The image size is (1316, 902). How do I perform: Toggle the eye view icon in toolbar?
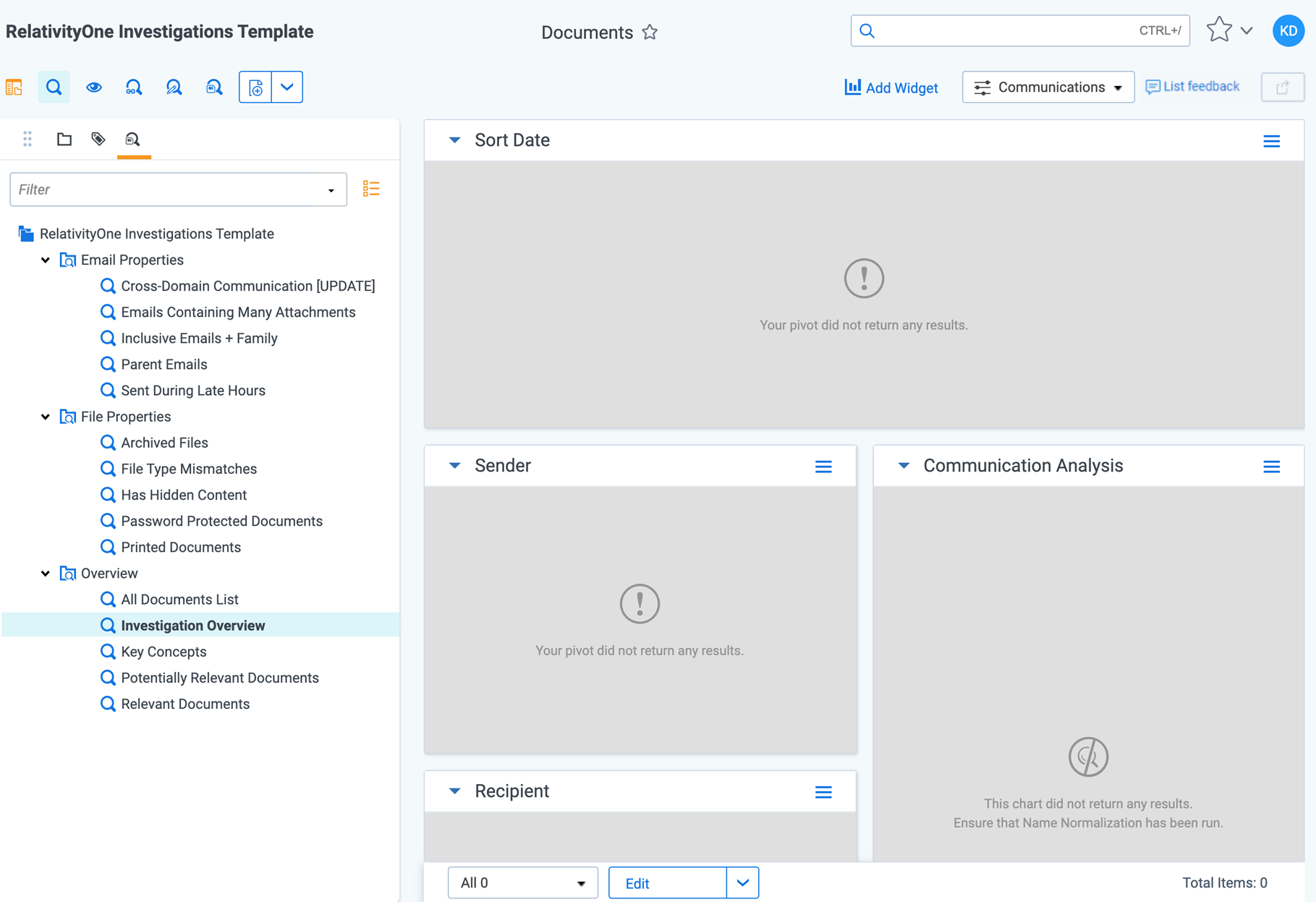[94, 88]
